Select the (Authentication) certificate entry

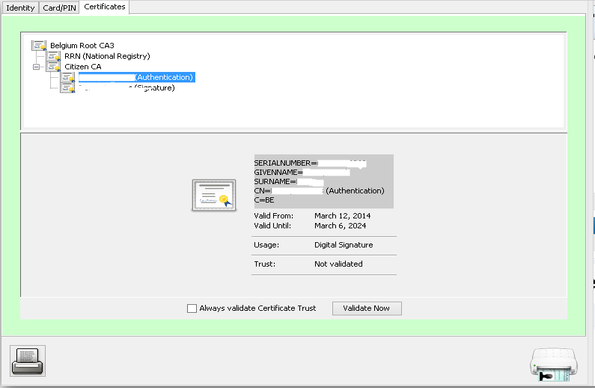pyautogui.click(x=137, y=77)
